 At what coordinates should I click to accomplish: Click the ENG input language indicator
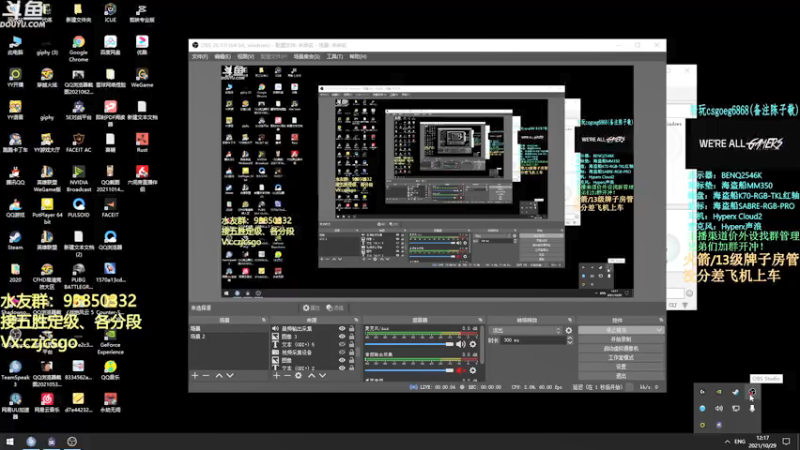coord(740,441)
